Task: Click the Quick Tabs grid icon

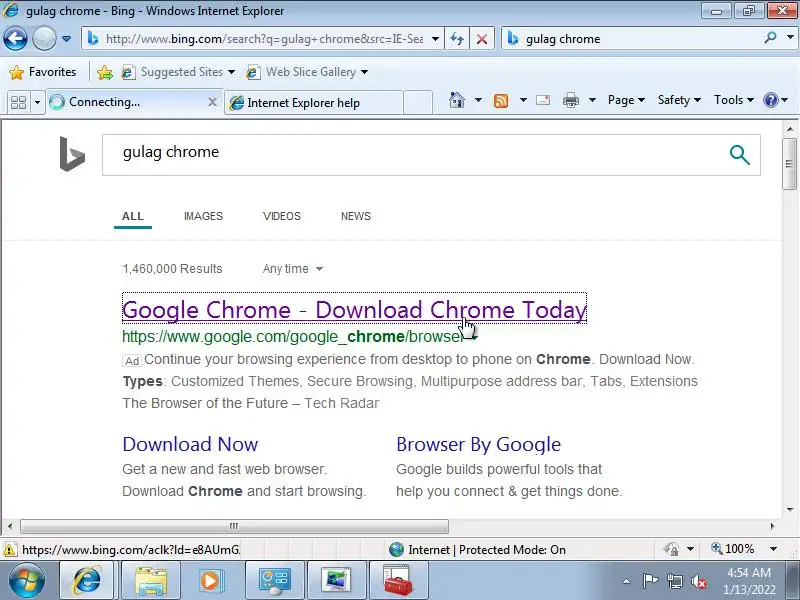Action: [x=18, y=103]
